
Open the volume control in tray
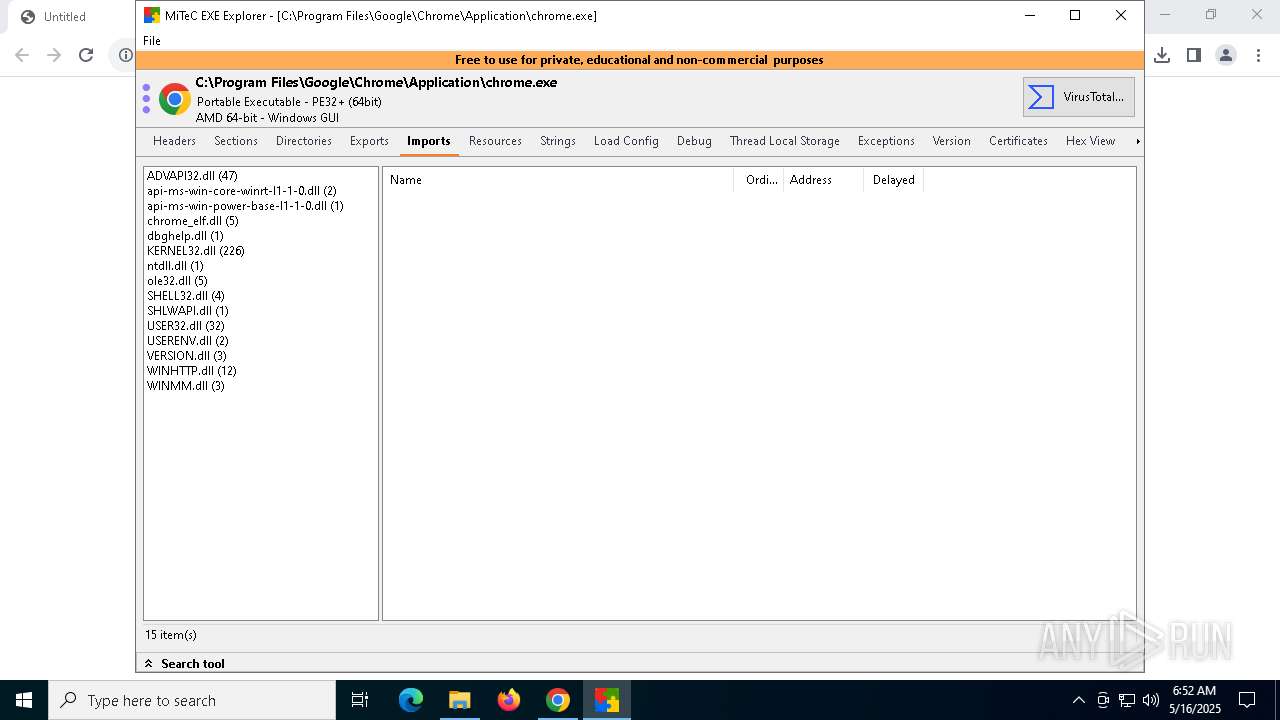(x=1151, y=700)
